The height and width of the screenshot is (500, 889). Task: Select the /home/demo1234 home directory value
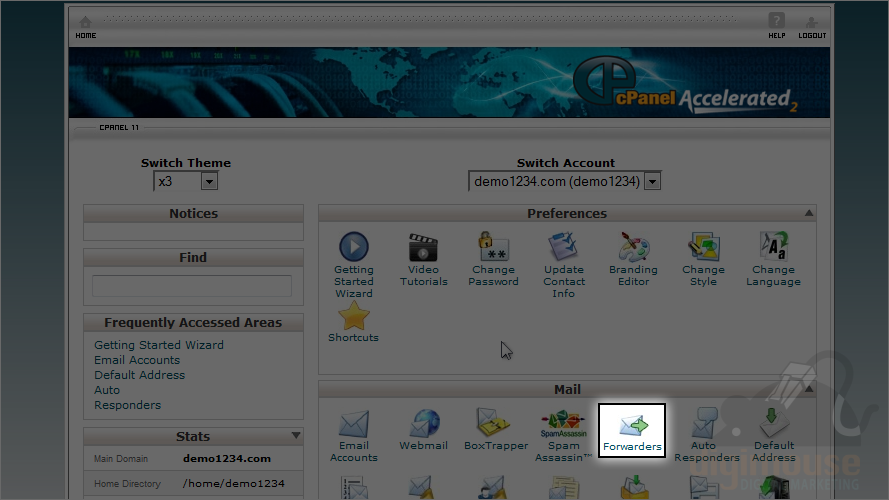click(234, 484)
